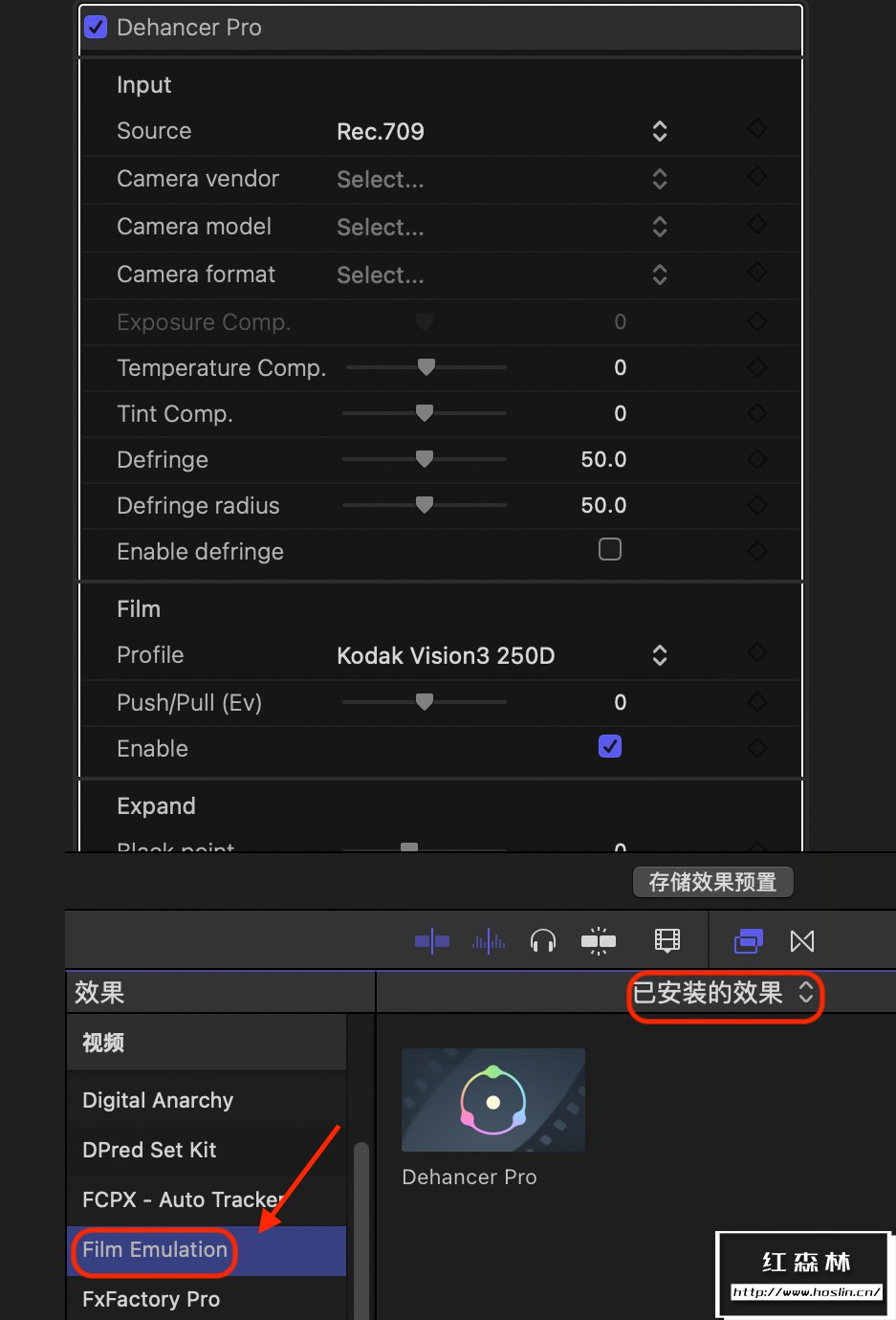Click the Expand section header
The image size is (896, 1320).
pyautogui.click(x=156, y=806)
